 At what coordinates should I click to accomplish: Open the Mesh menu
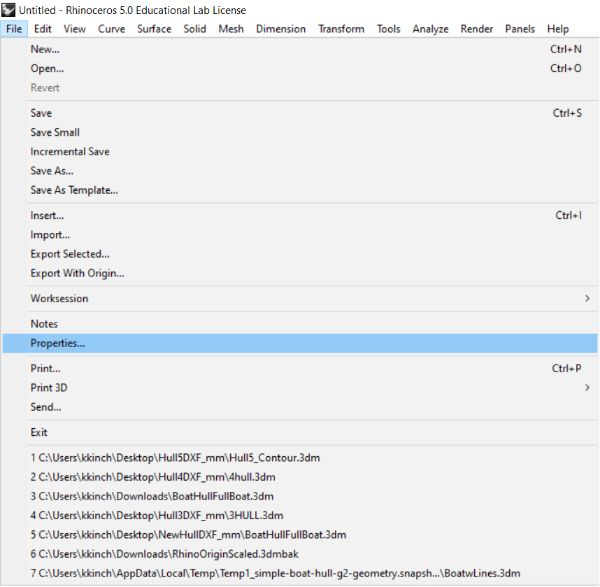click(x=231, y=29)
